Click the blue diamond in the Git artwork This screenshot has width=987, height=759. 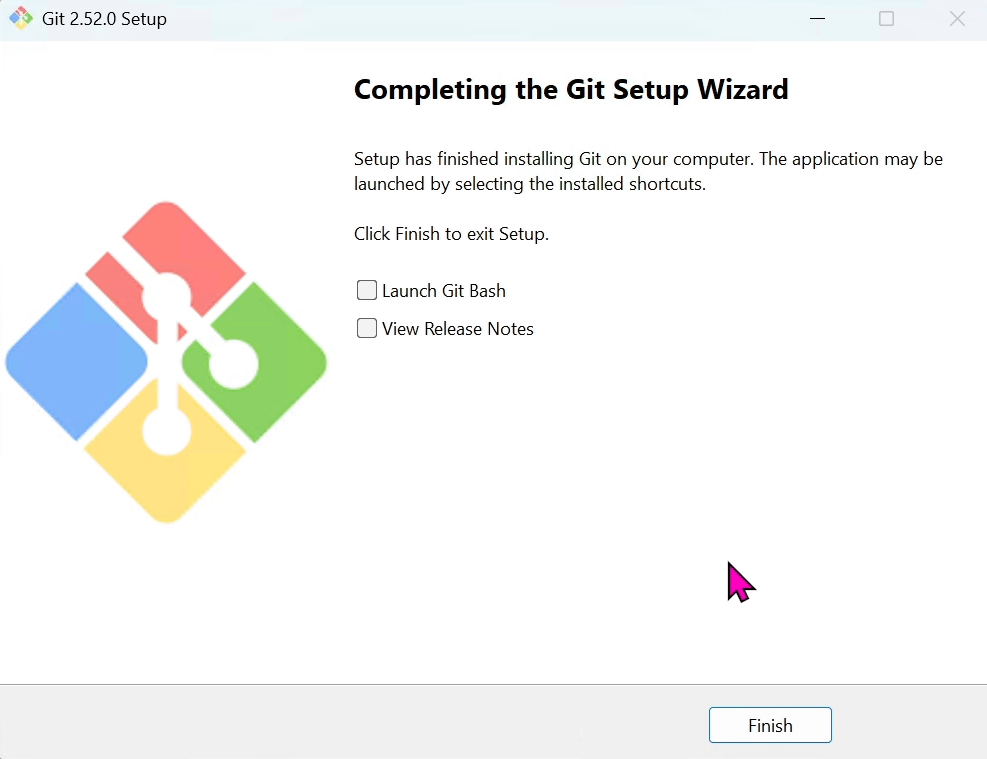point(77,363)
